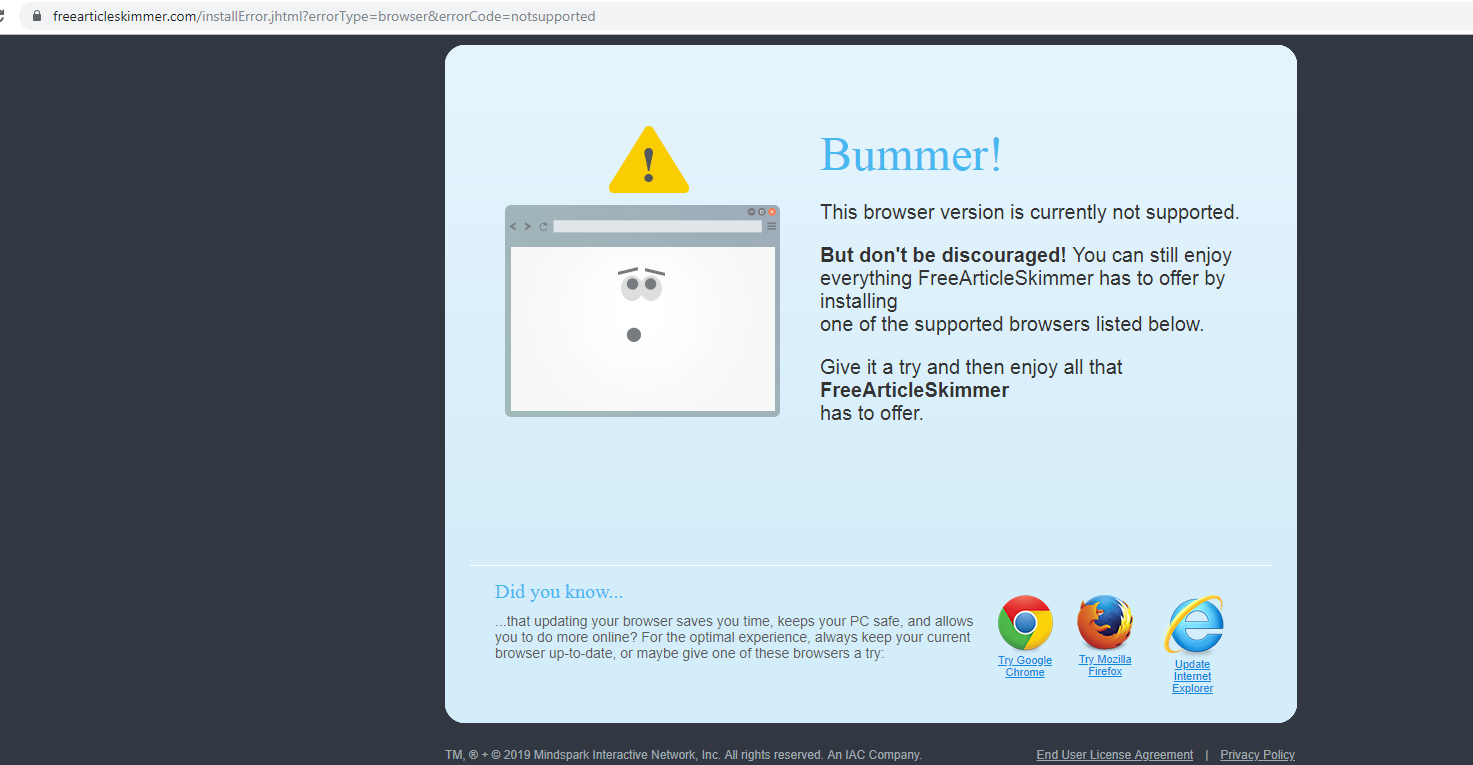Click the yellow warning triangle icon
This screenshot has height=765, width=1473.
649,160
